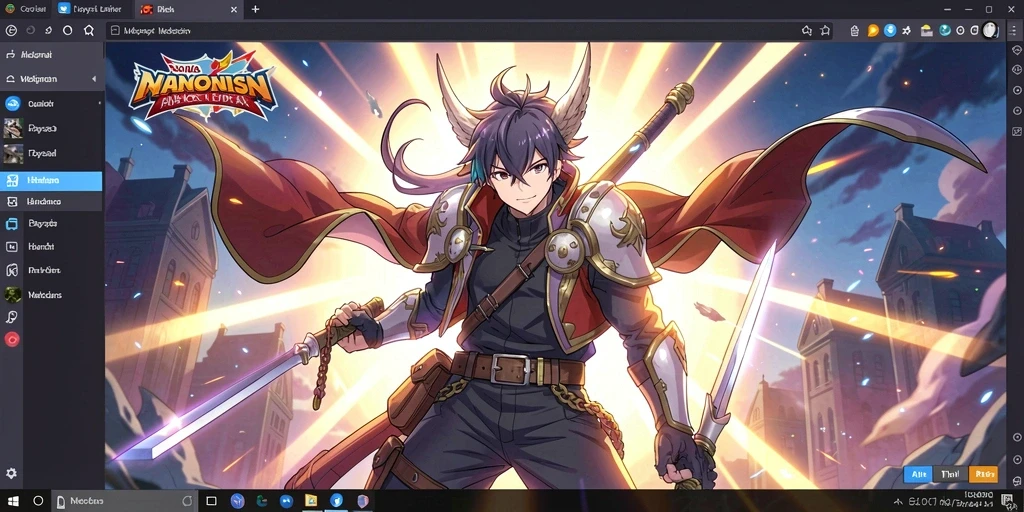Image resolution: width=1024 pixels, height=512 pixels.
Task: Open a new tab with plus button
Action: pyautogui.click(x=255, y=9)
